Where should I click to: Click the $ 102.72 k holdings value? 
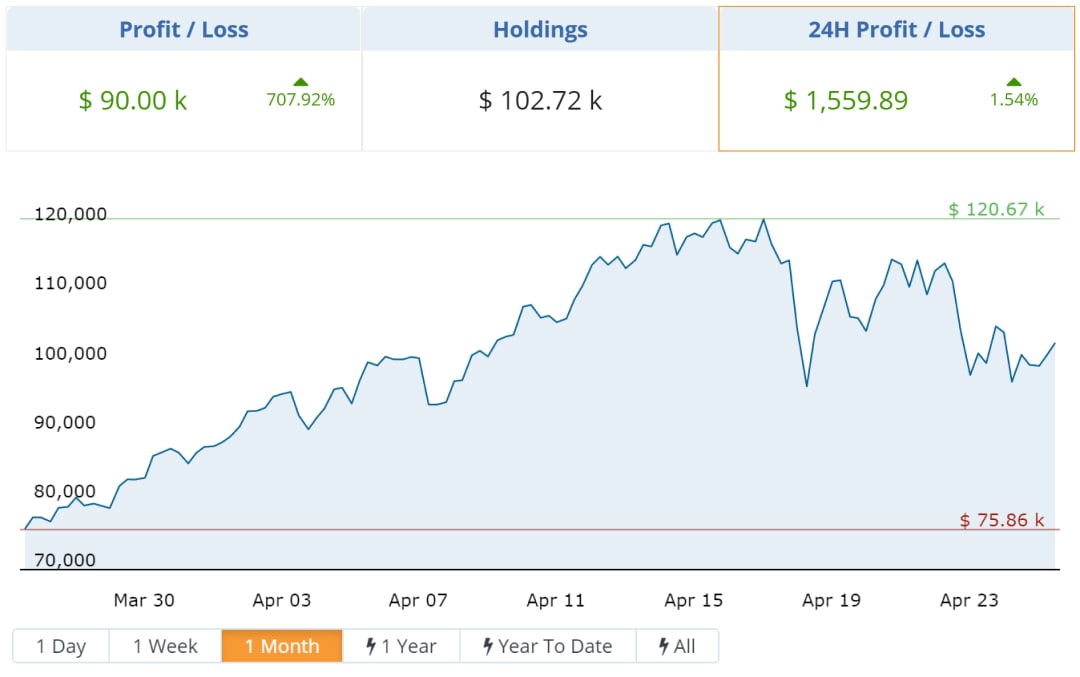tap(540, 101)
